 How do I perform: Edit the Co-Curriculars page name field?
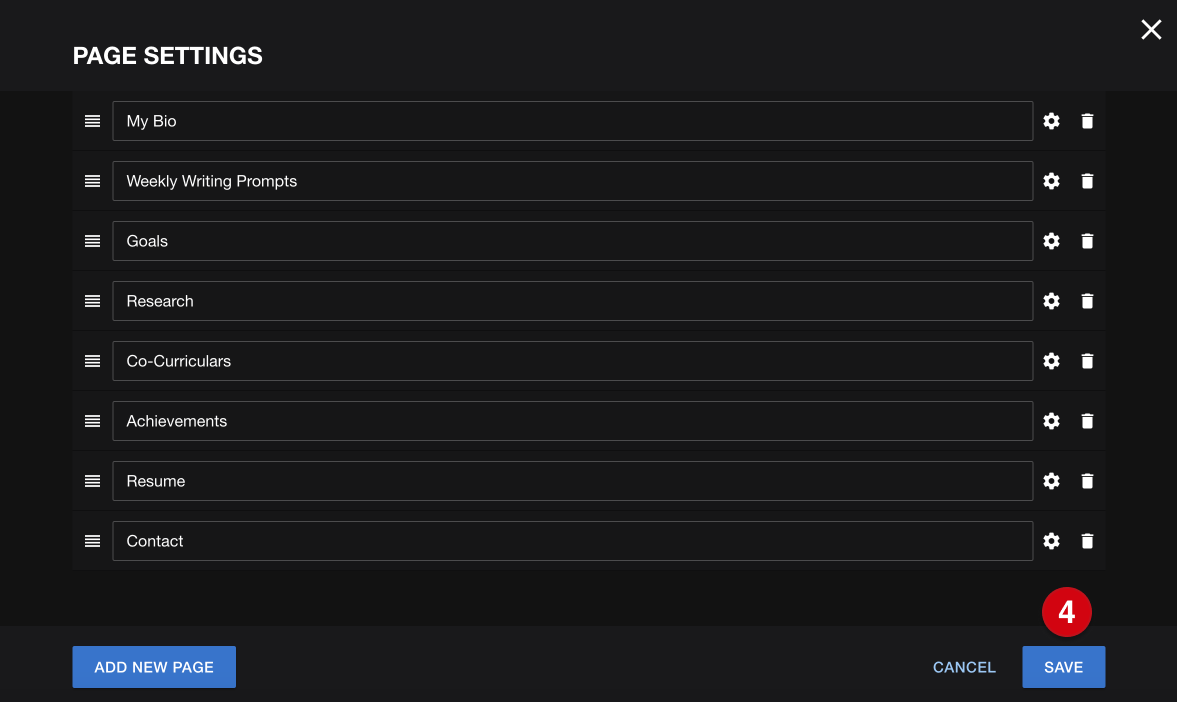572,361
